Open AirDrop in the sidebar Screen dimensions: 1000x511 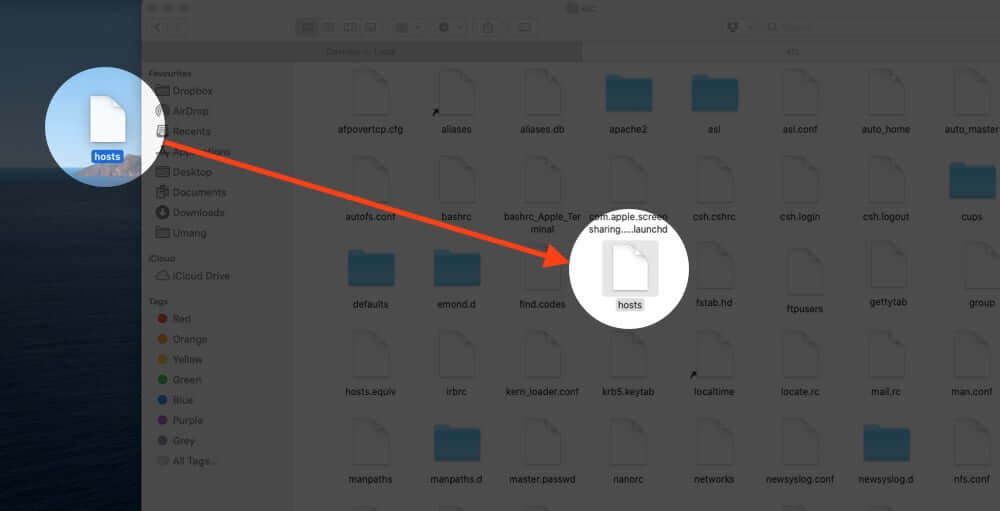183,111
